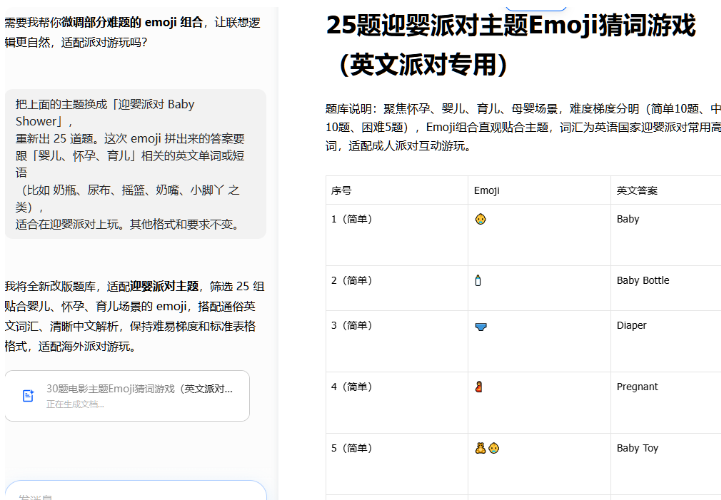Click the '题库说明' description paragraph
Image resolution: width=721 pixels, height=500 pixels.
(x=523, y=127)
